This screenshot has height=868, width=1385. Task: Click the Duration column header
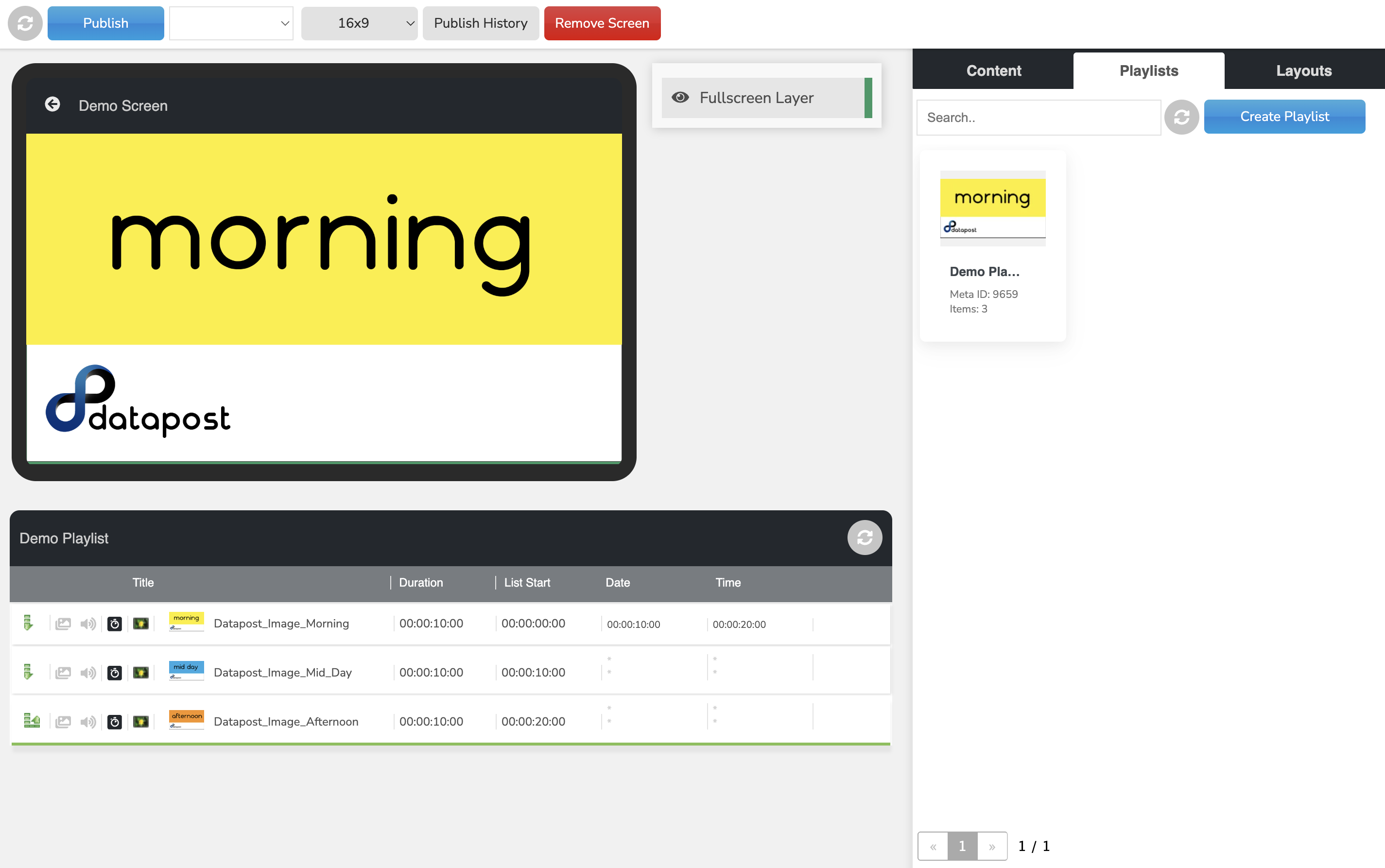tap(421, 583)
